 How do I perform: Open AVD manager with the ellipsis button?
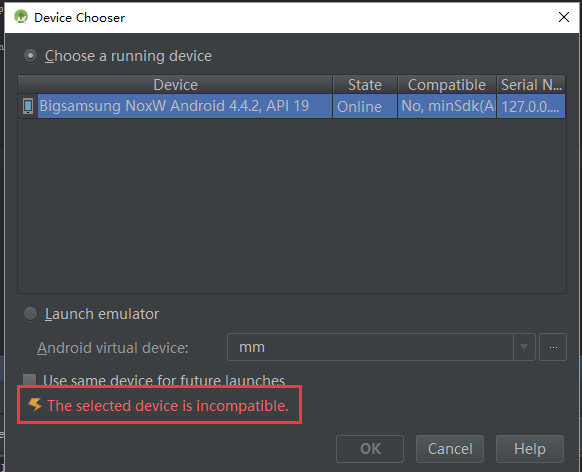click(553, 347)
